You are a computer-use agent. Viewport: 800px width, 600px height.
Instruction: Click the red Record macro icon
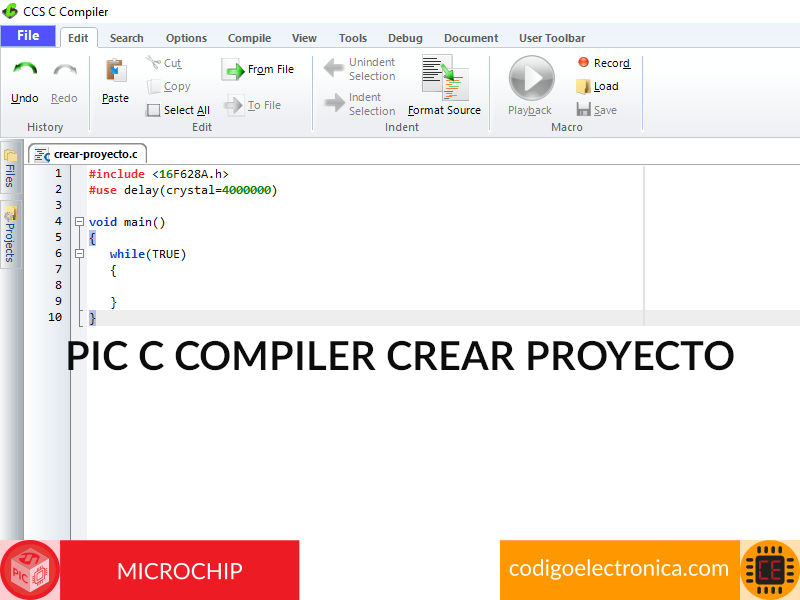pos(583,62)
